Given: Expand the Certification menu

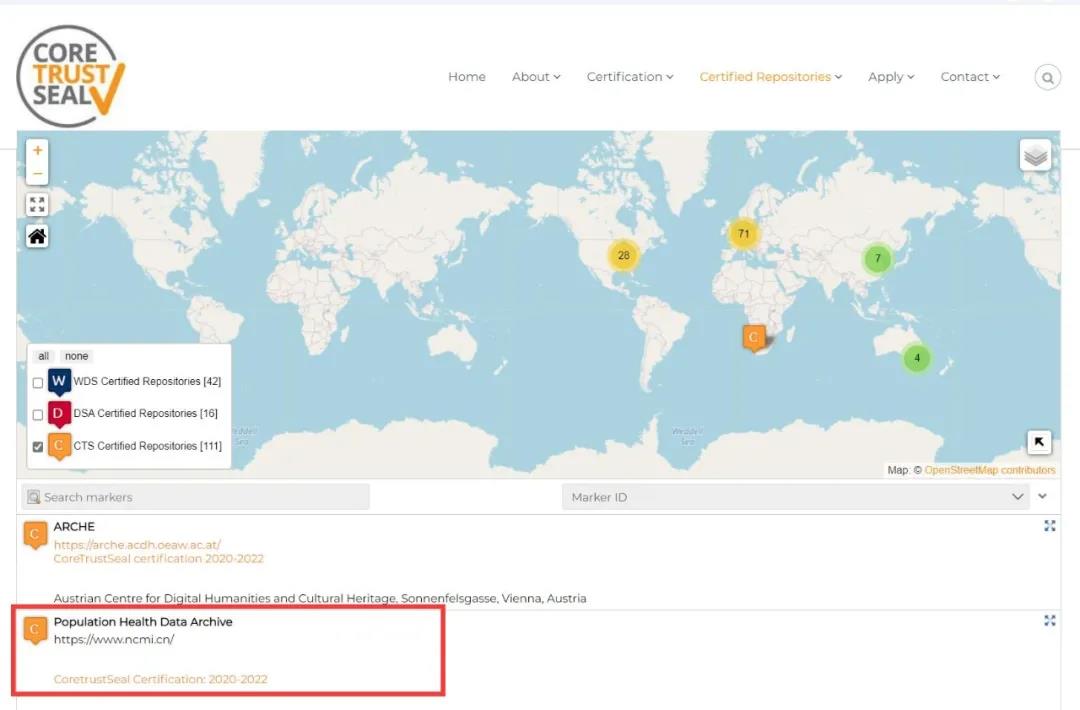Looking at the screenshot, I should pos(629,77).
